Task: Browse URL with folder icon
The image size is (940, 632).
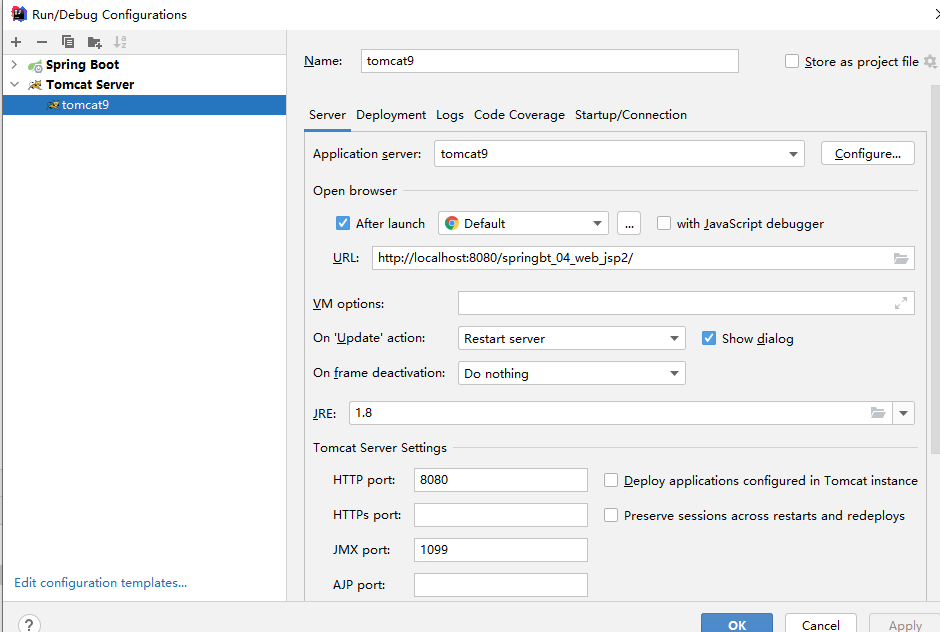Action: pos(900,258)
